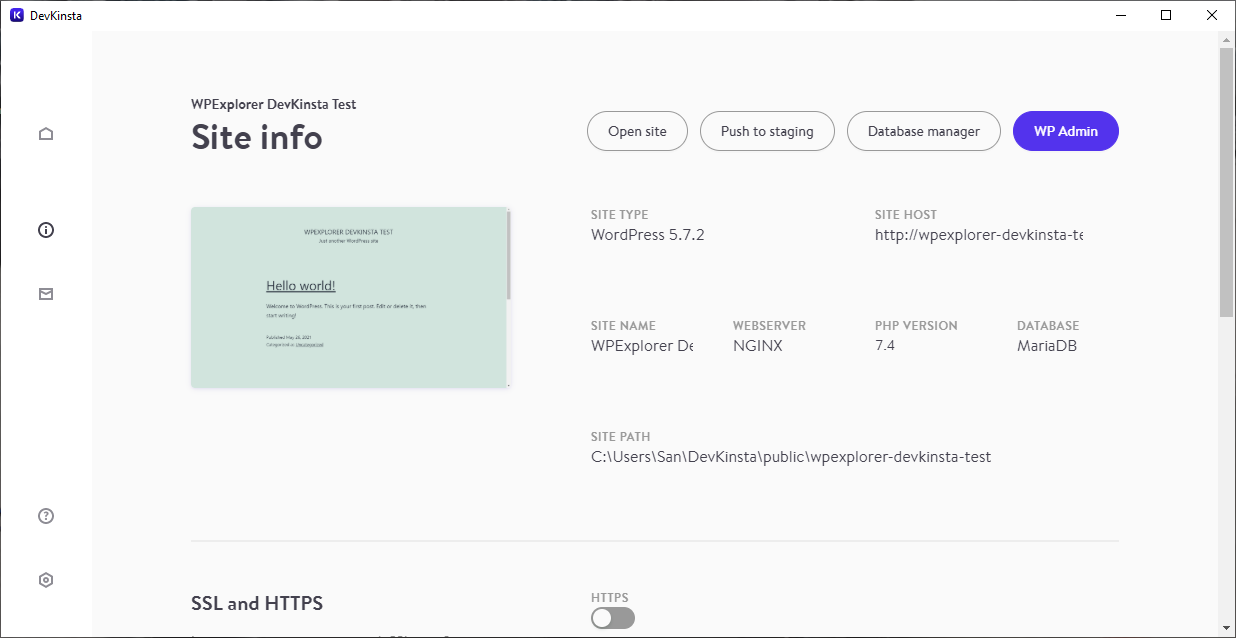Click WPExplorer DevKinsta Test title above heading

[x=274, y=104]
